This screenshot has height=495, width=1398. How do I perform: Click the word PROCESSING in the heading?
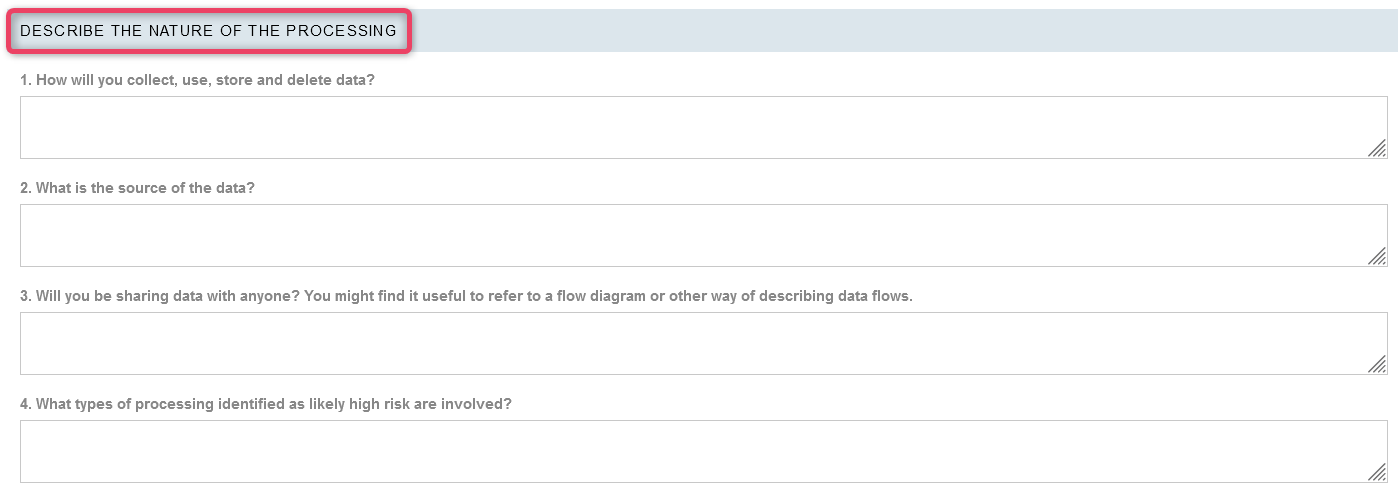click(x=341, y=31)
